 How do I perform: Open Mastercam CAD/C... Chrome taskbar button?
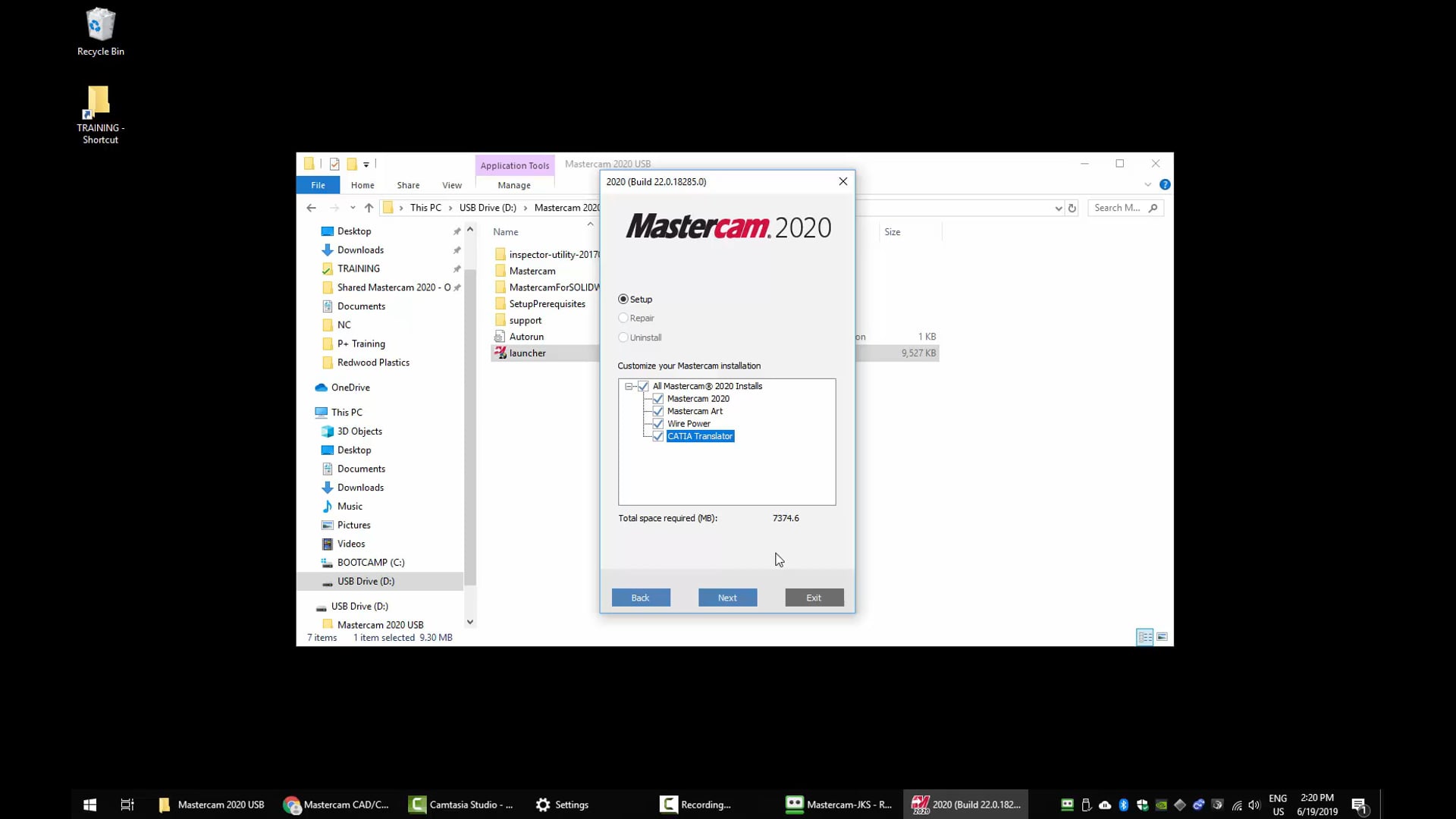(x=337, y=805)
